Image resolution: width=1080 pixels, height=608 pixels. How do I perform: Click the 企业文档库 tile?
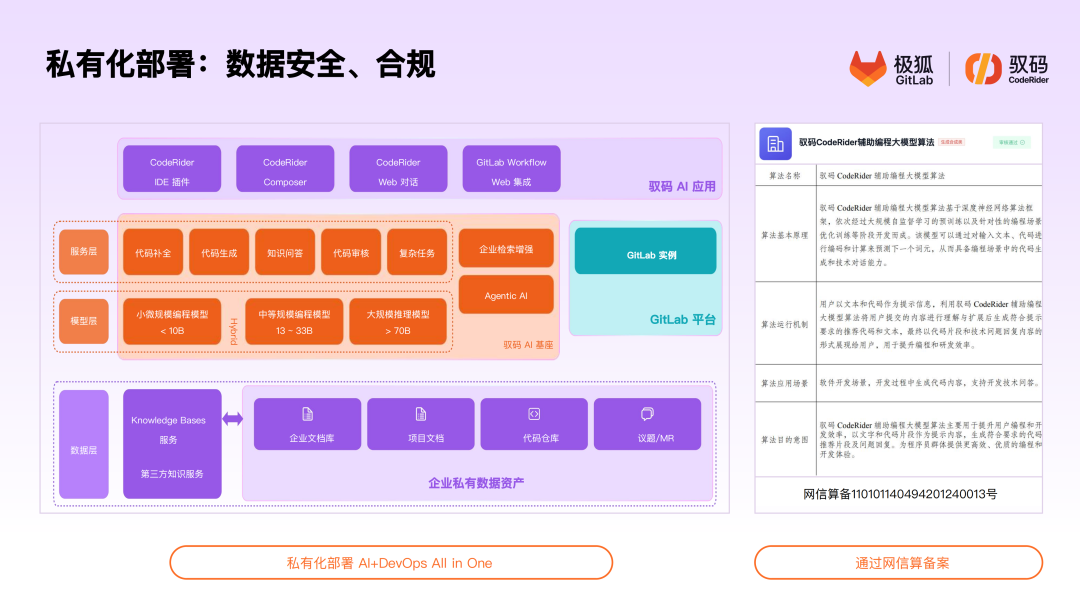[x=307, y=424]
